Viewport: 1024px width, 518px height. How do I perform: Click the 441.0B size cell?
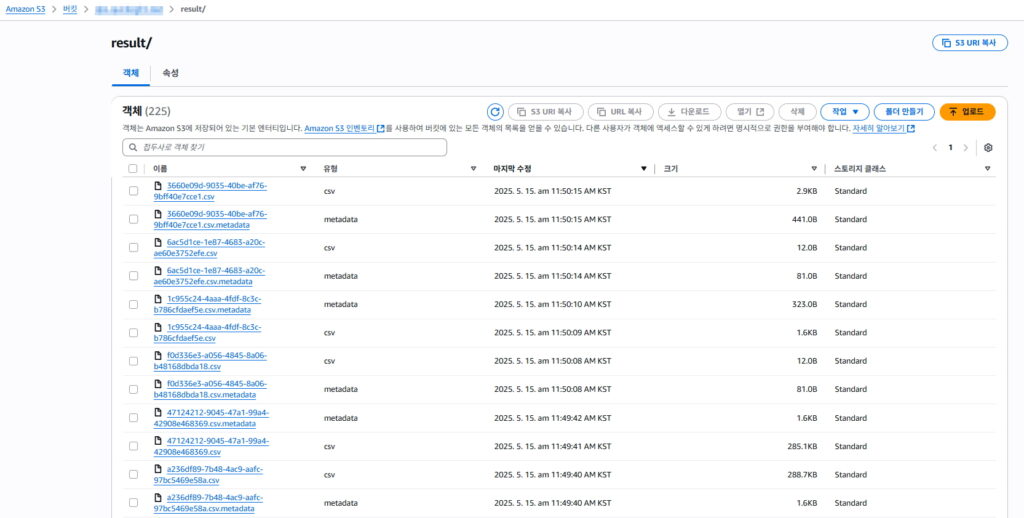805,219
